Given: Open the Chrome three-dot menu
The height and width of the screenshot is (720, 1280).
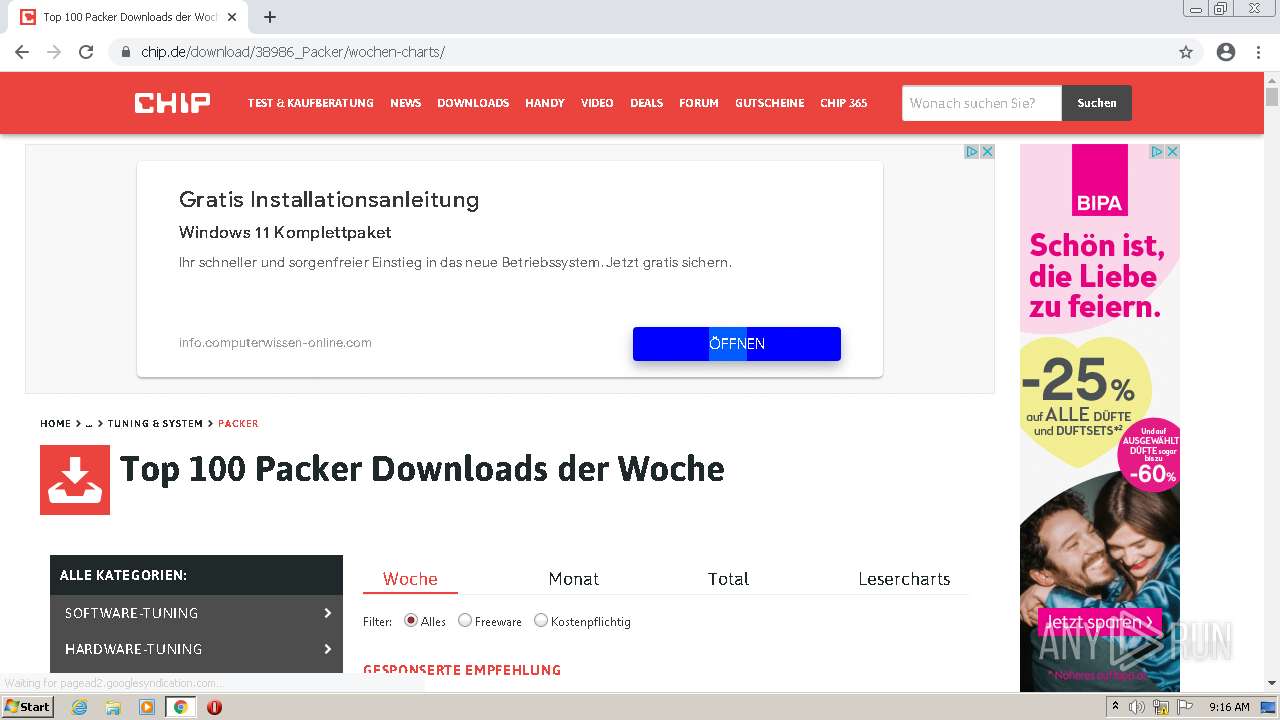Looking at the screenshot, I should [x=1258, y=52].
